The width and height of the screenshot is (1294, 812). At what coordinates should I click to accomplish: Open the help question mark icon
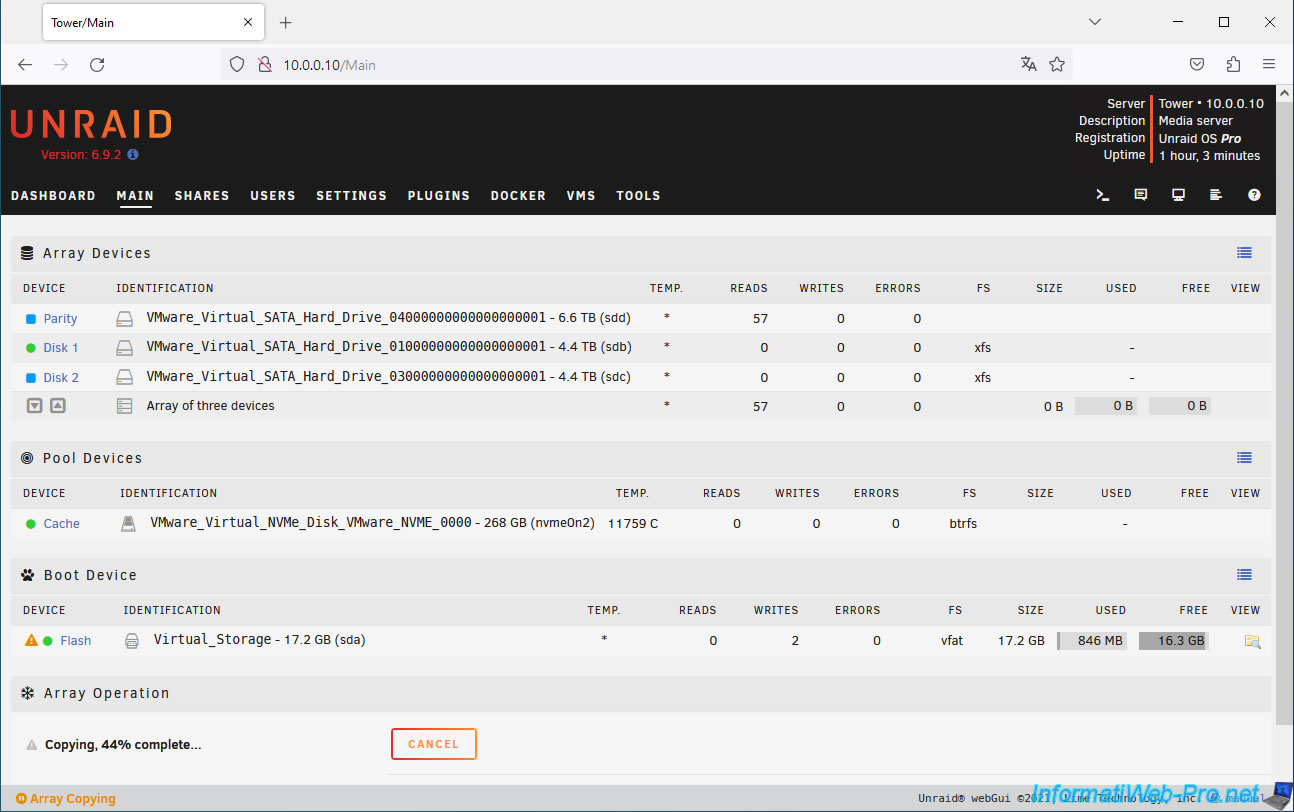click(x=1254, y=195)
